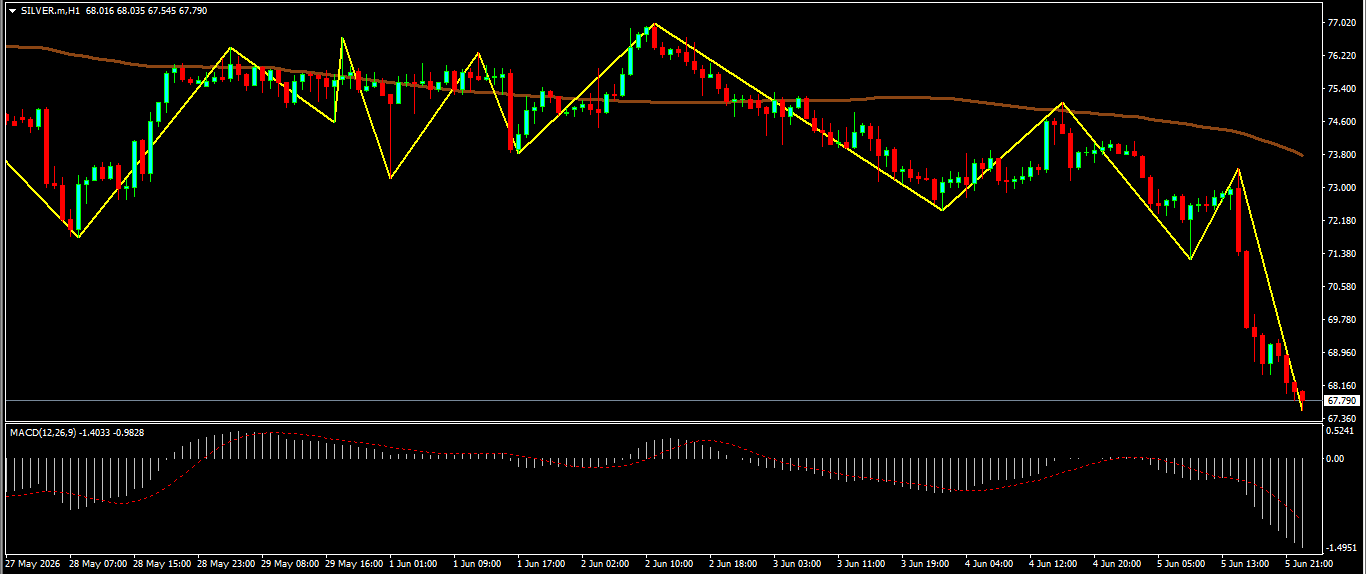The image size is (1366, 574).
Task: Click price scale label 73.800
Action: click(x=1341, y=155)
